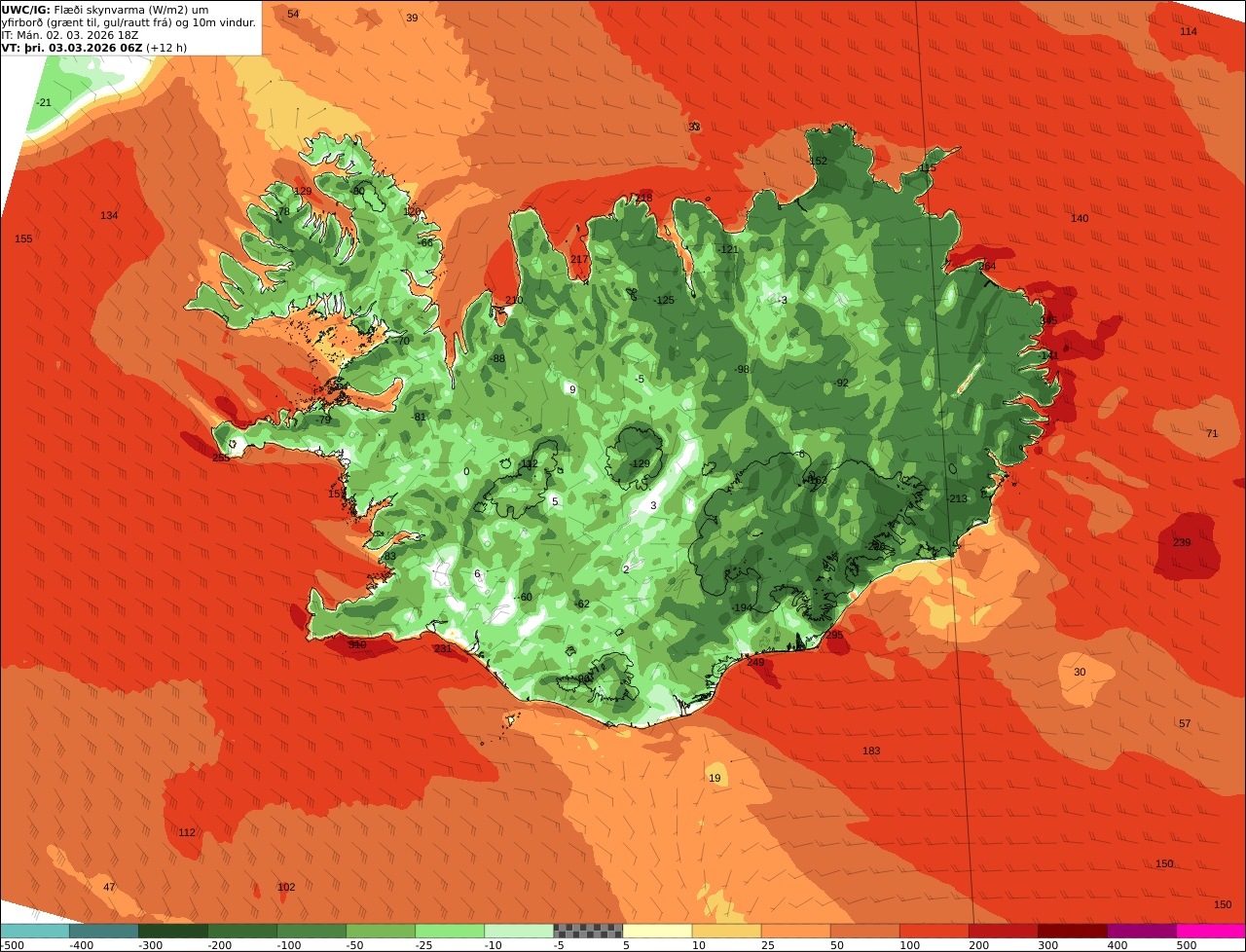Click the '155' ocean value
The image size is (1246, 952).
pos(23,239)
